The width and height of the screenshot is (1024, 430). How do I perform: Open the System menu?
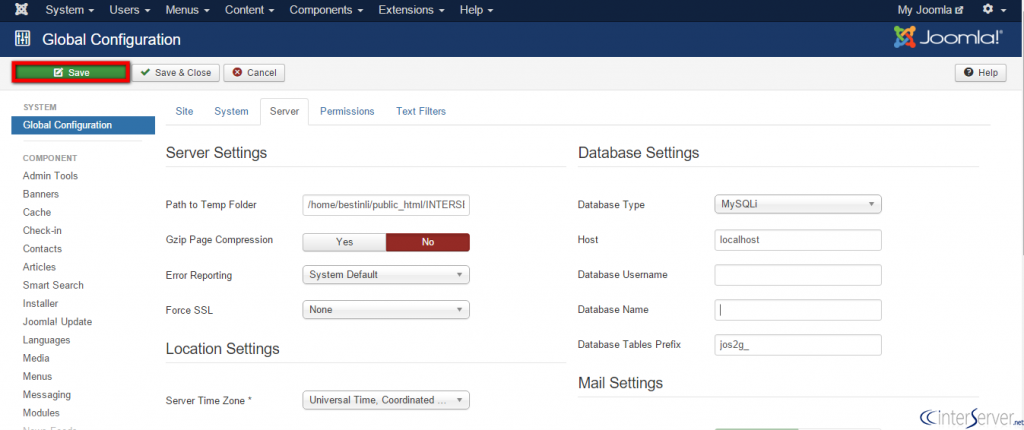pos(70,10)
